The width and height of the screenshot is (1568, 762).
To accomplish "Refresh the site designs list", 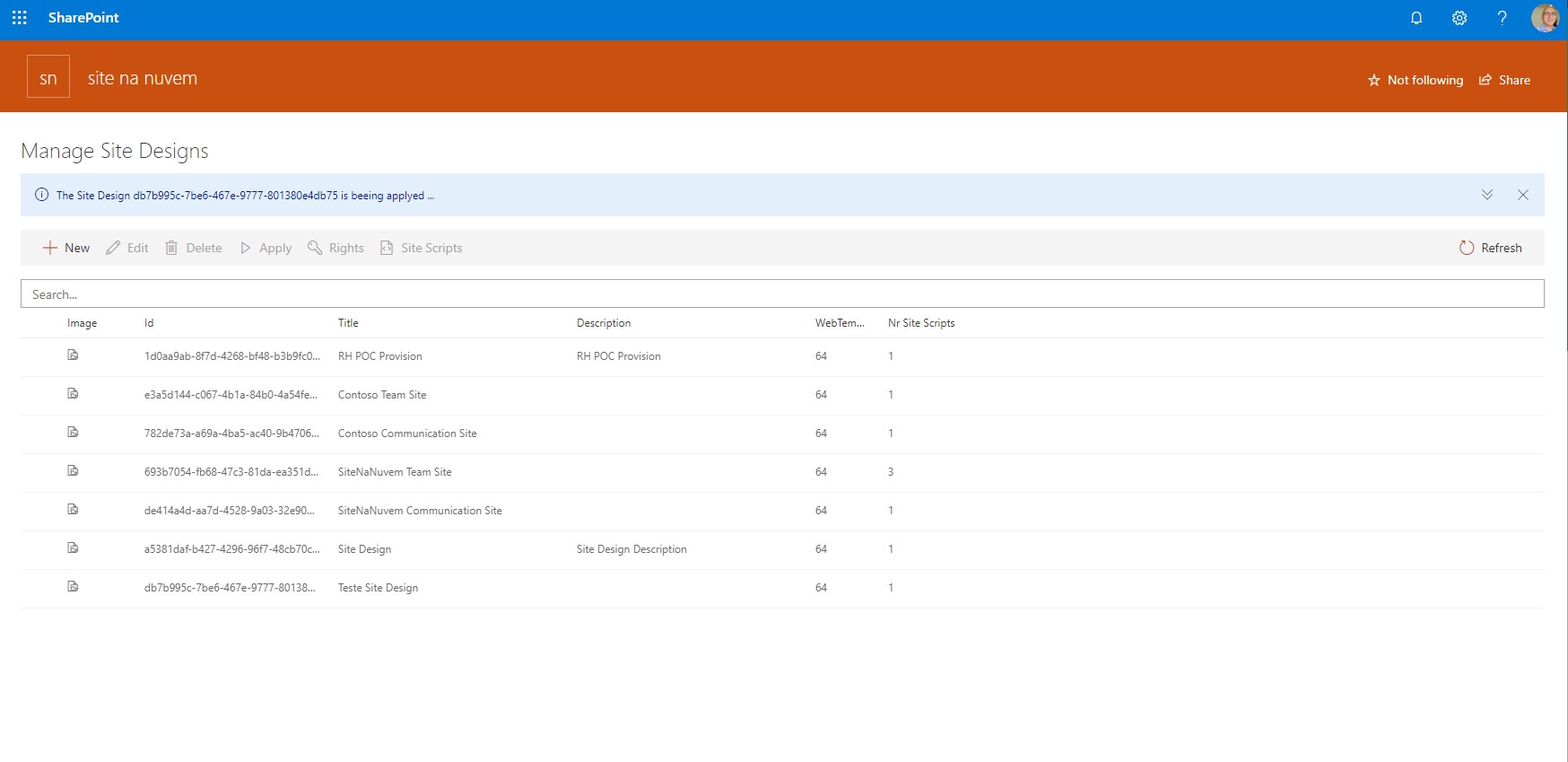I will point(1490,248).
